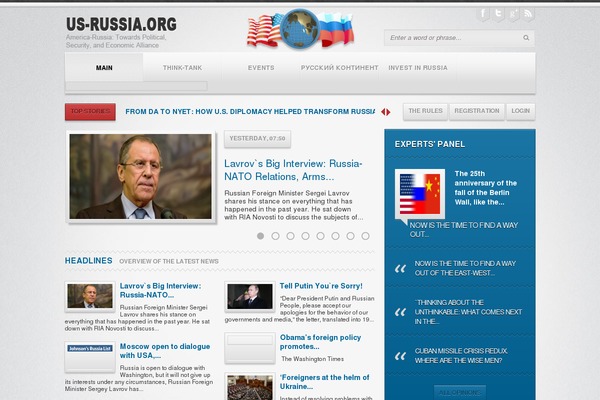Select the fourth slider dot

coord(305,236)
